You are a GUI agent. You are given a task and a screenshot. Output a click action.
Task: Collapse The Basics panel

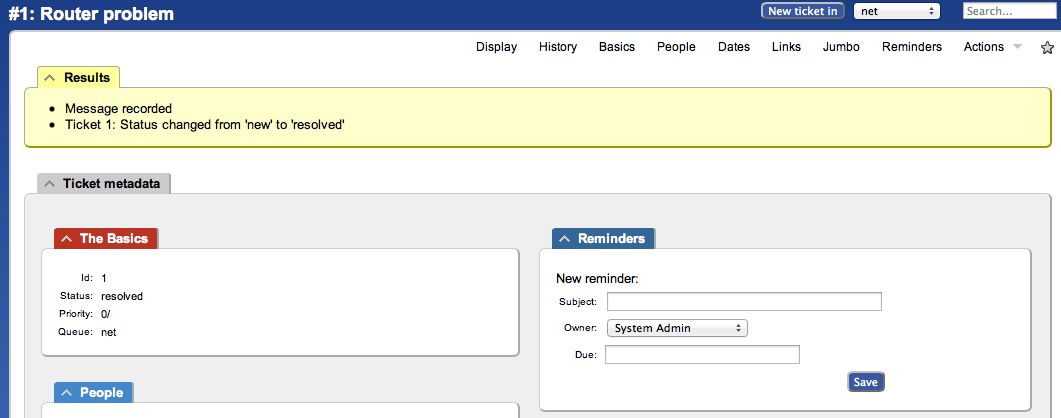coord(66,239)
